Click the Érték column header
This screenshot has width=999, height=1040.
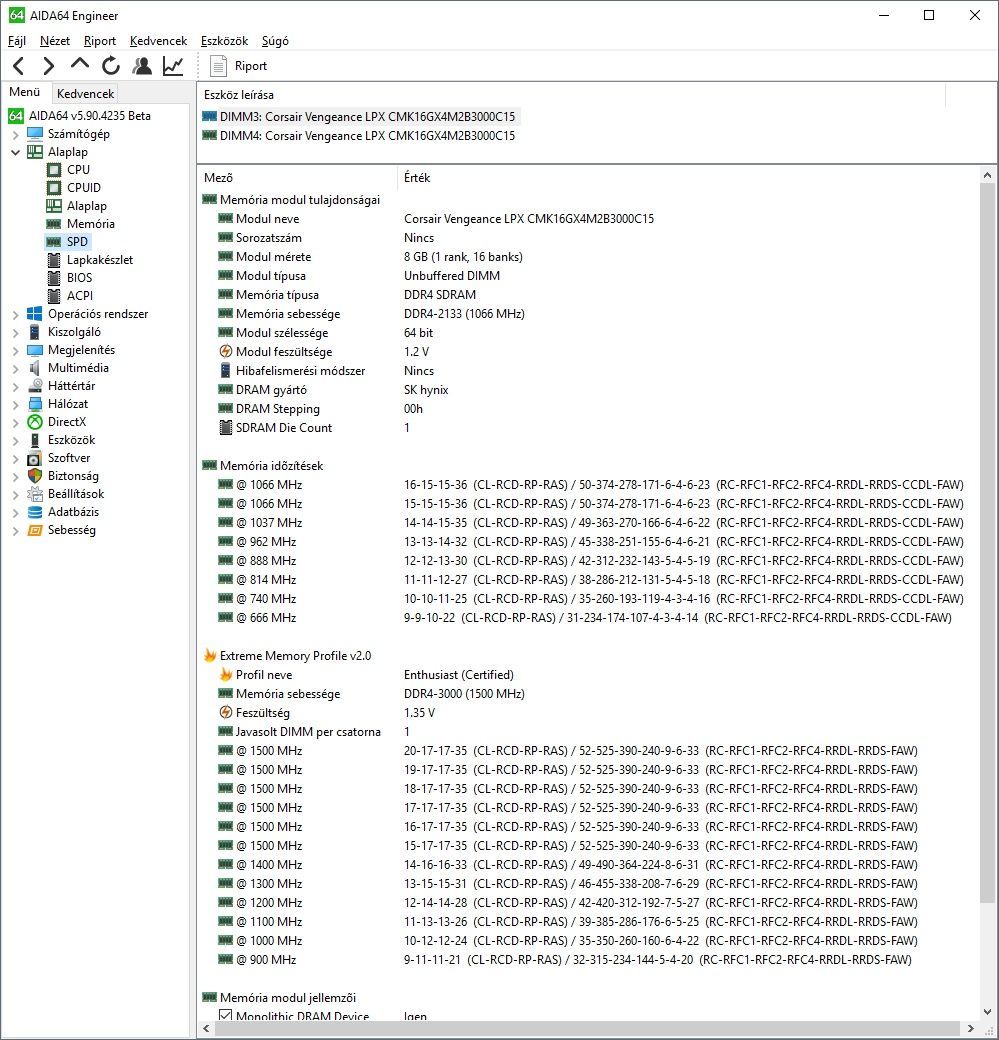[x=687, y=178]
